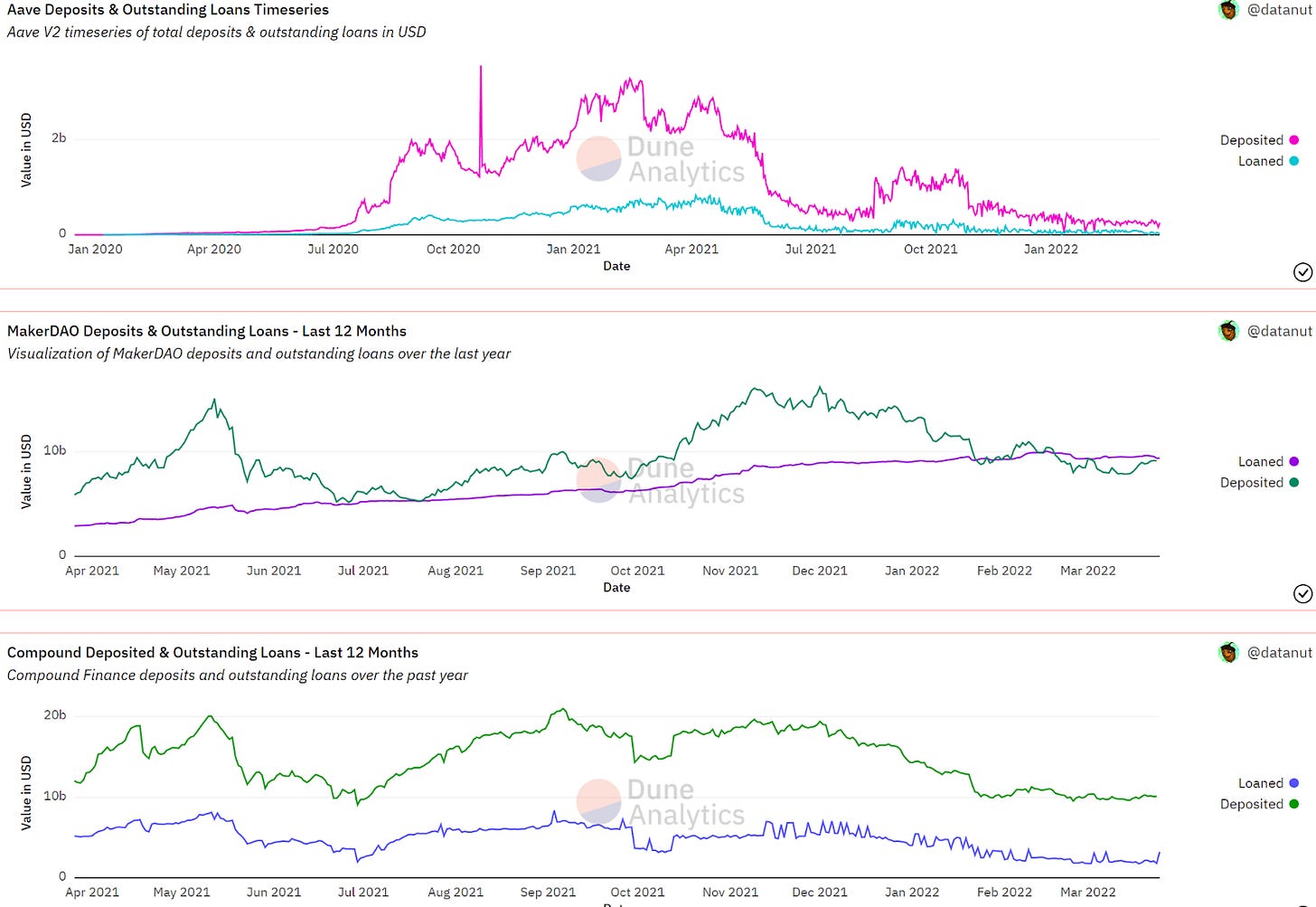Click Nov 2021 label on MakerDAO axis
Image resolution: width=1316 pixels, height=907 pixels.
730,571
